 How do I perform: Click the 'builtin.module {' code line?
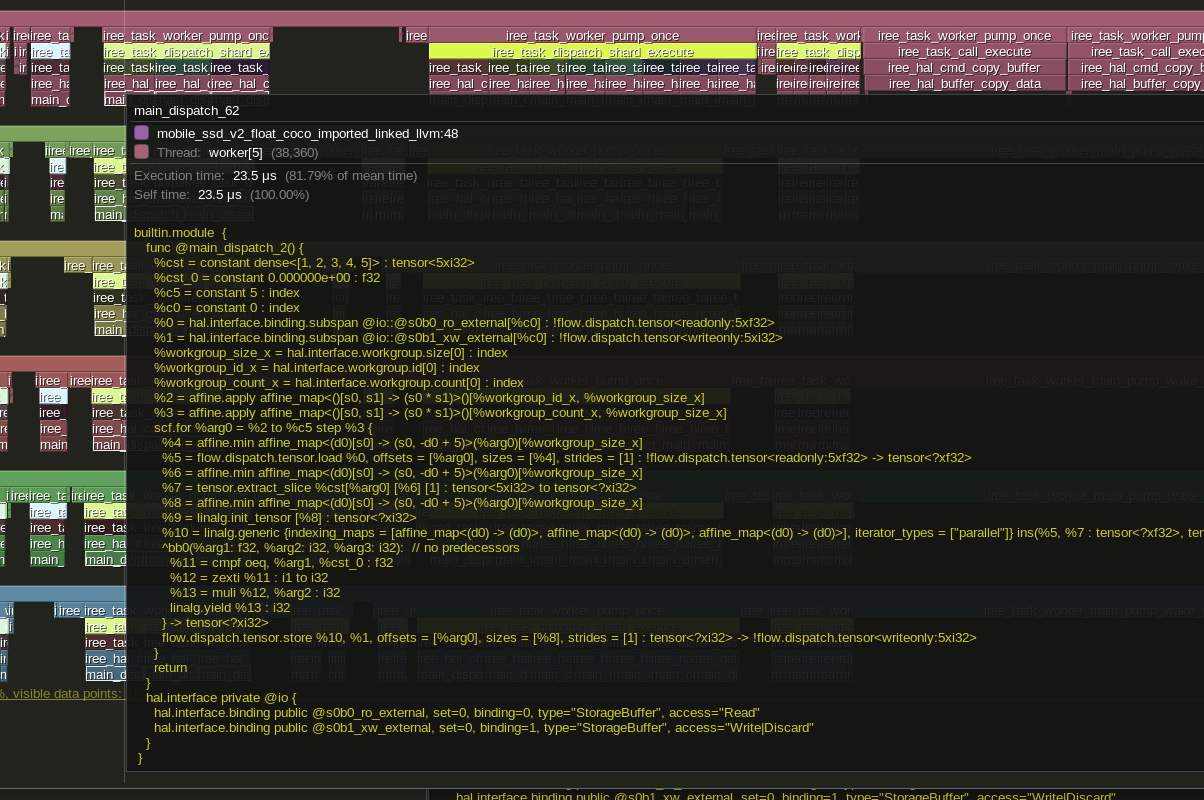click(x=181, y=232)
